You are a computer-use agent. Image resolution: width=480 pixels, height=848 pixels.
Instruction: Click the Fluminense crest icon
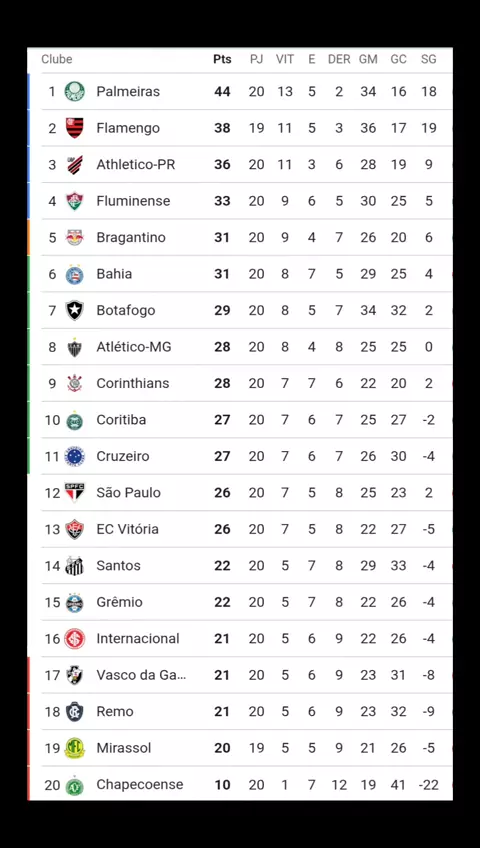[75, 201]
